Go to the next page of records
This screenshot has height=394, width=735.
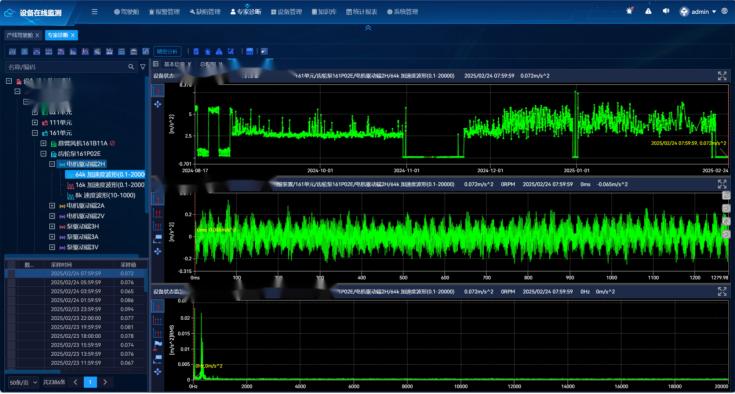point(105,382)
